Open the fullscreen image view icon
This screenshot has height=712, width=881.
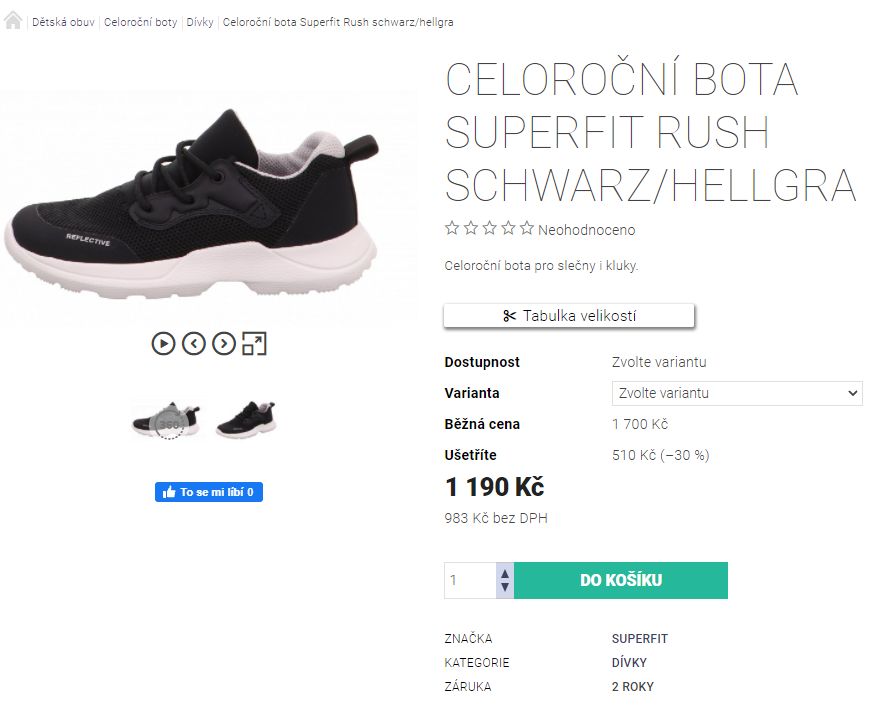[255, 344]
